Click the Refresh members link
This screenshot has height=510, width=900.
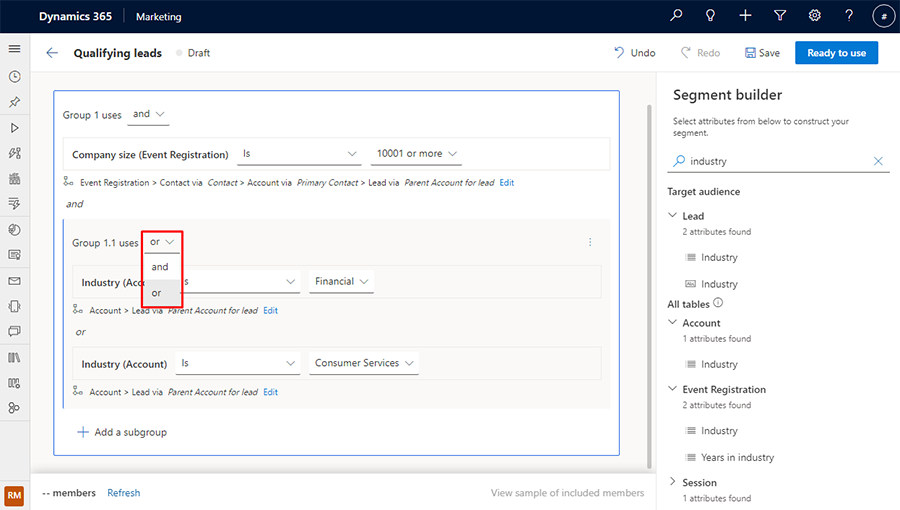[124, 493]
